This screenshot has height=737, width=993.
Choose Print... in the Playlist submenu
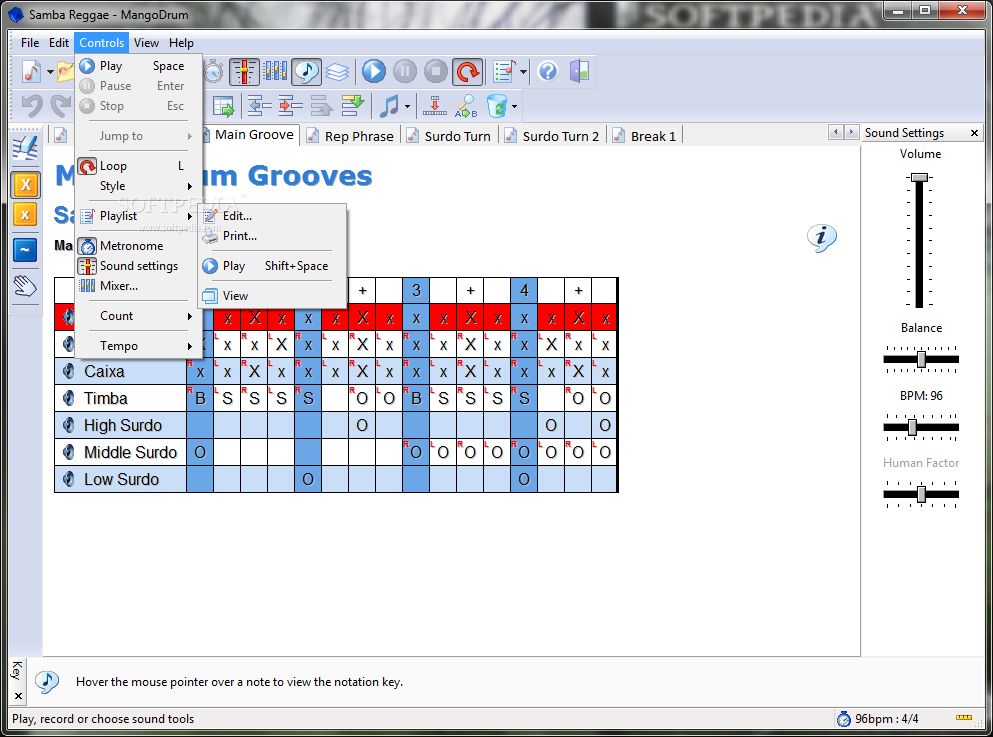(272, 236)
